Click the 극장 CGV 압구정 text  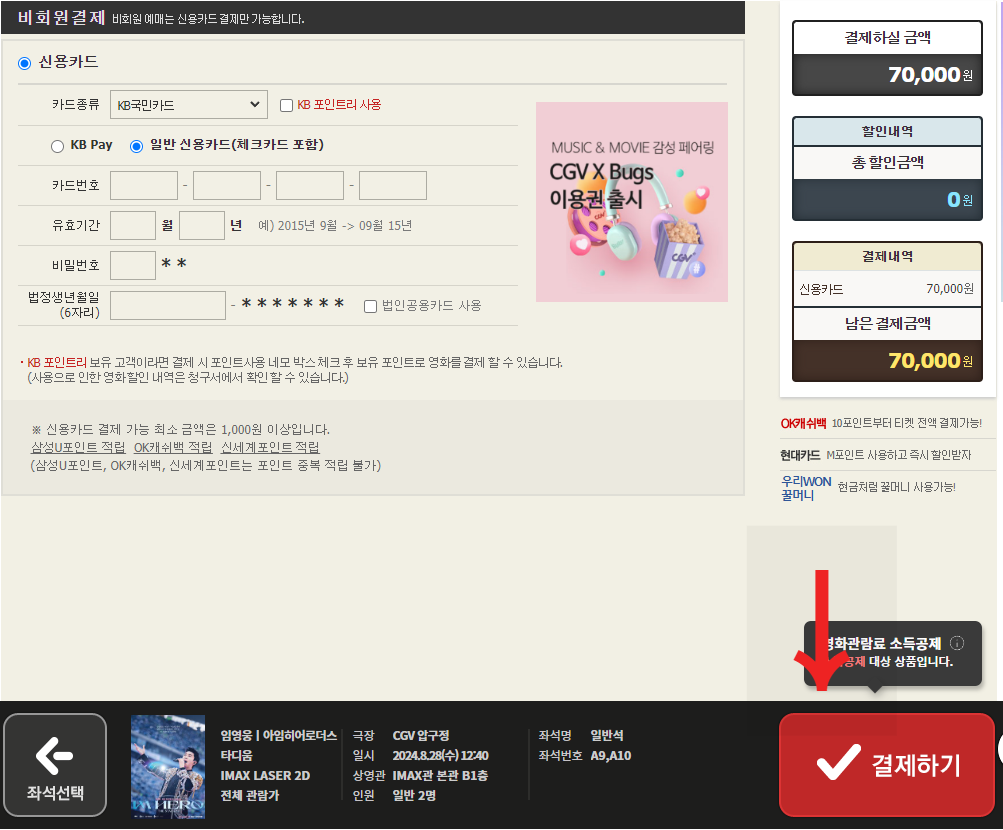pyautogui.click(x=401, y=736)
